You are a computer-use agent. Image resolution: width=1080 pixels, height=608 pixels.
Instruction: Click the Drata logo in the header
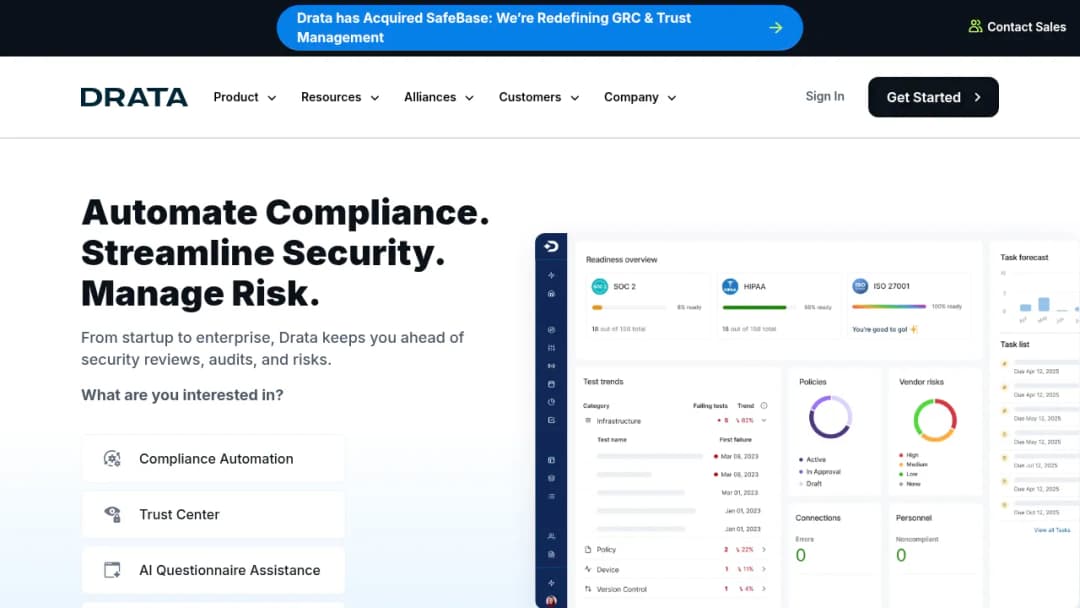coord(134,97)
